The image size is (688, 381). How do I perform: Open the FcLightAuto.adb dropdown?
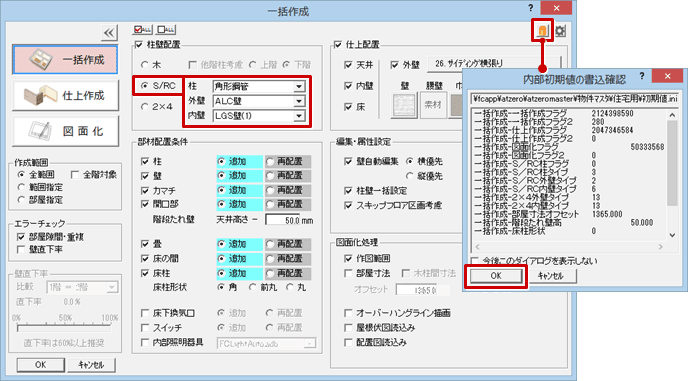266,343
